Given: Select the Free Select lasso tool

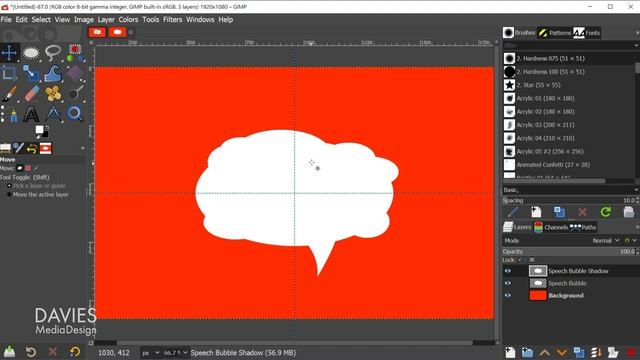Looking at the screenshot, I should (53, 52).
